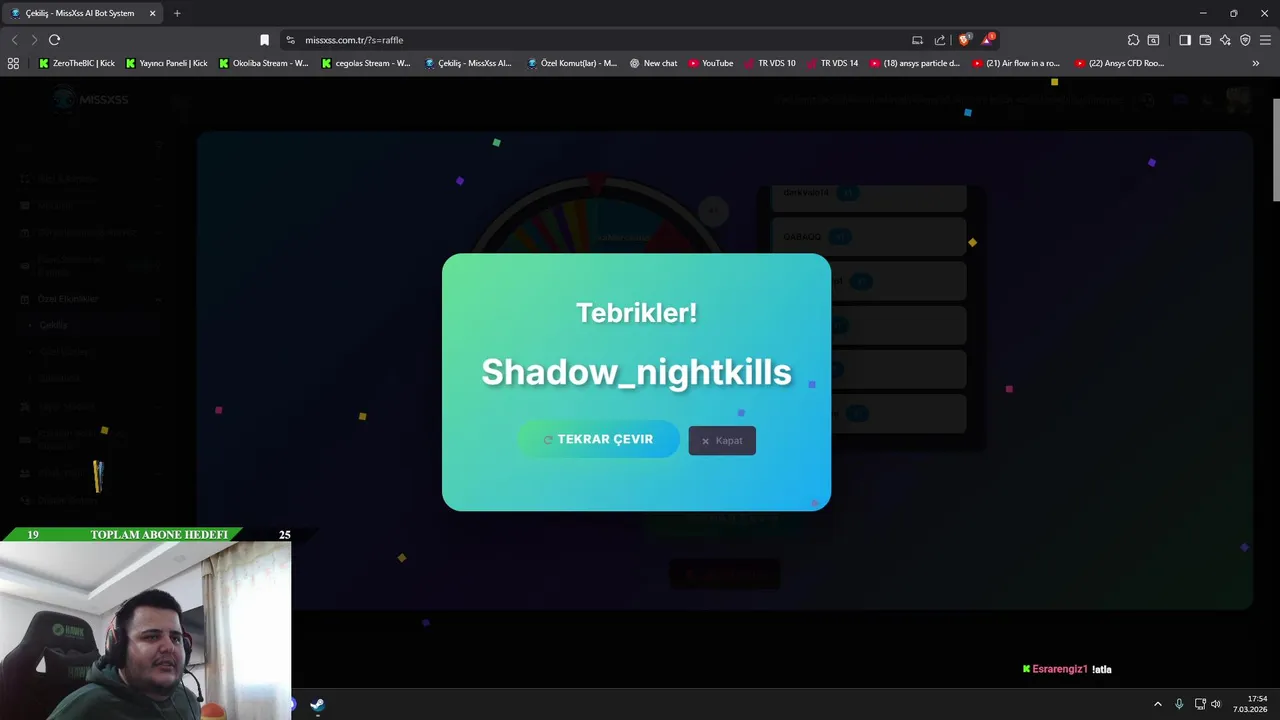1280x720 pixels.
Task: Open the volume tray icon
Action: coord(1216,704)
